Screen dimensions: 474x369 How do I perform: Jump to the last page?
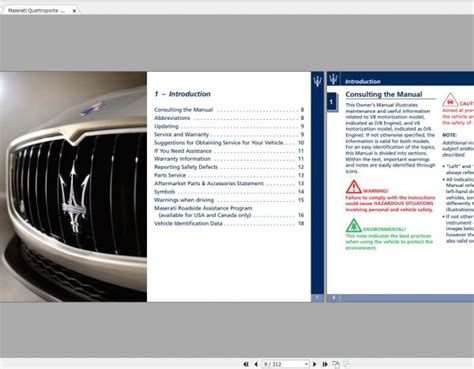(x=325, y=364)
